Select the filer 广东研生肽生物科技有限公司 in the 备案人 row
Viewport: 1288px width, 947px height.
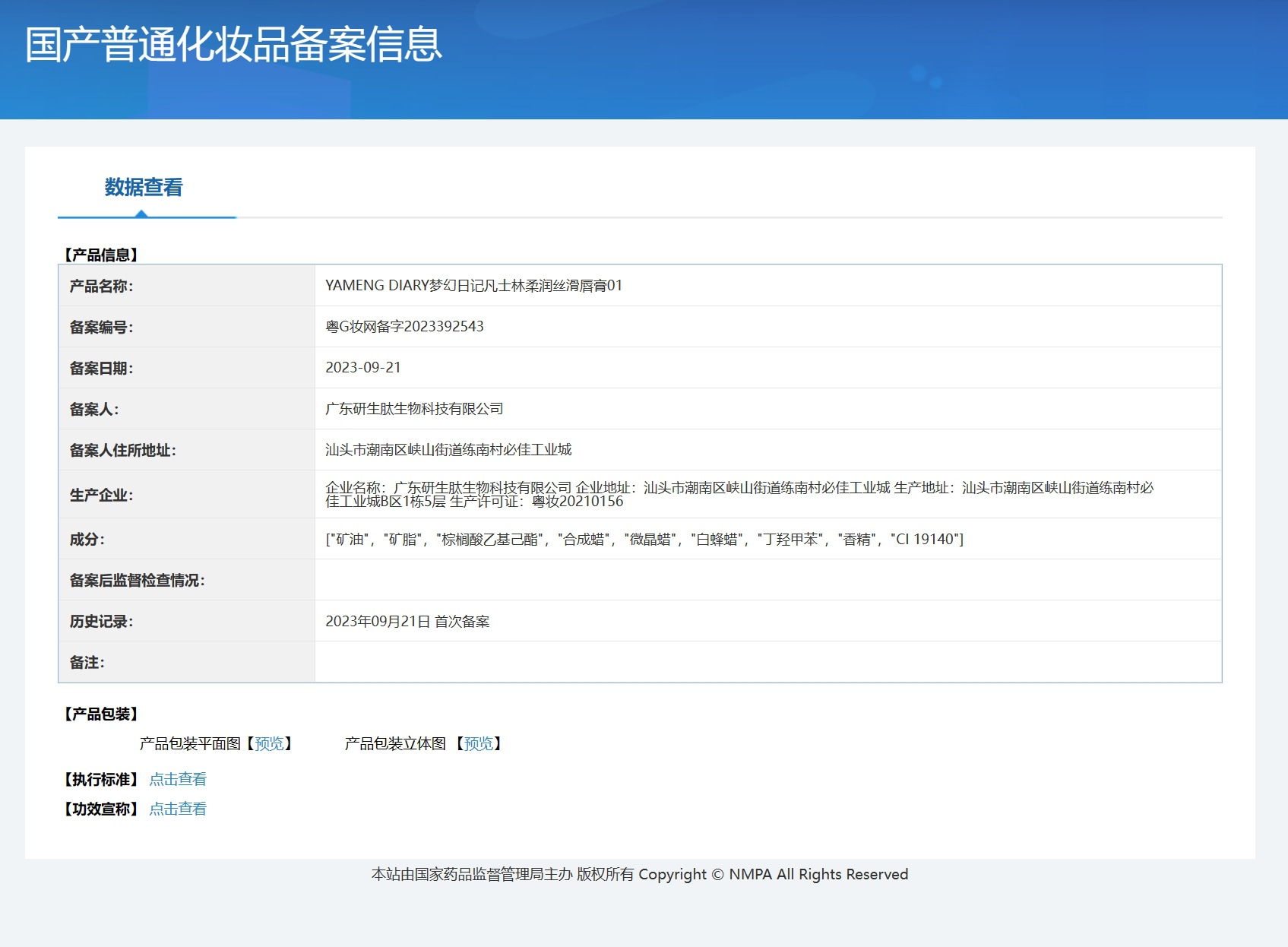click(414, 408)
